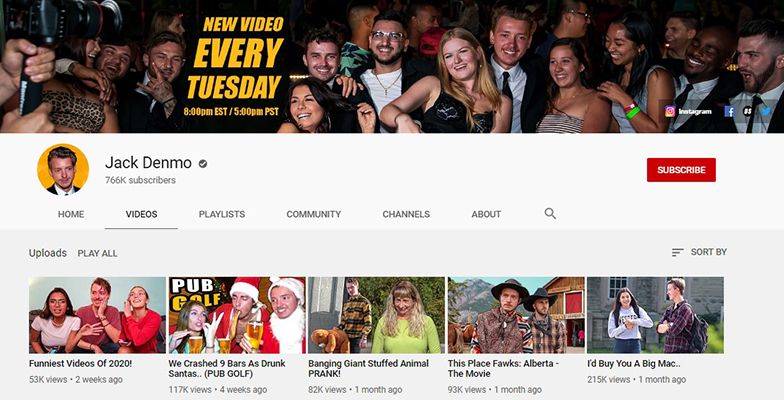Select the Channels tab

406,214
